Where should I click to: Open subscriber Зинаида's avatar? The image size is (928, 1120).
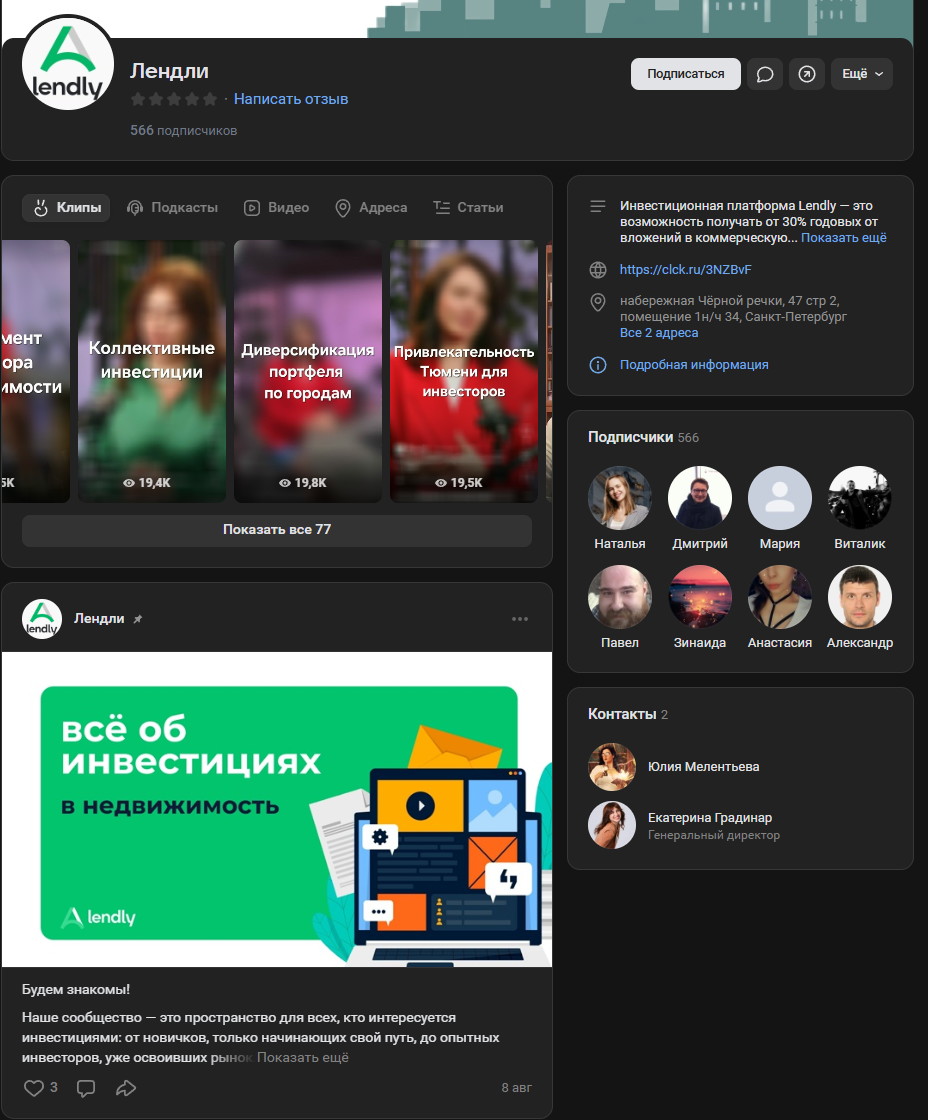[x=699, y=597]
